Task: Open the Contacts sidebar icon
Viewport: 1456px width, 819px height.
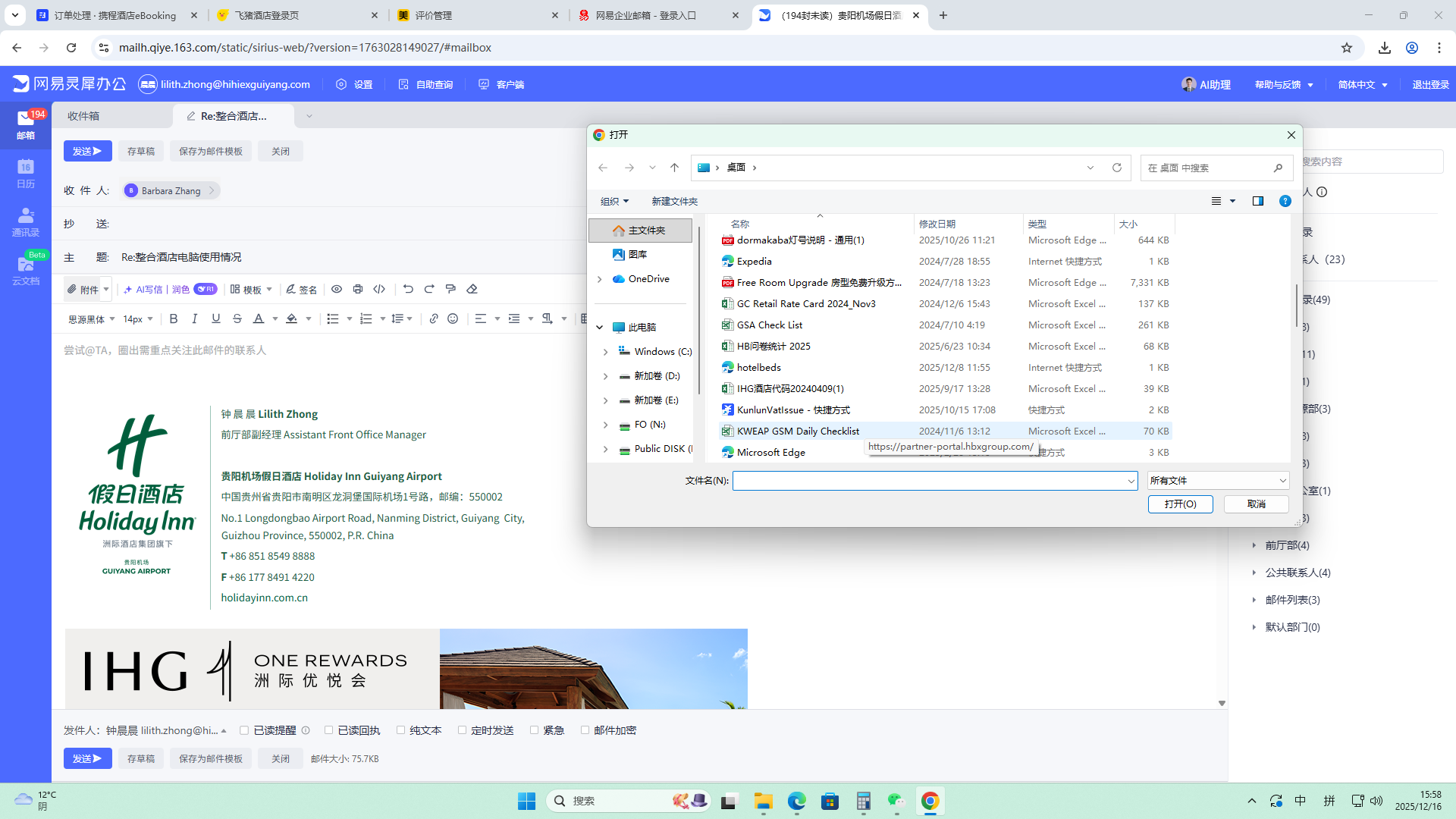Action: pos(26,221)
